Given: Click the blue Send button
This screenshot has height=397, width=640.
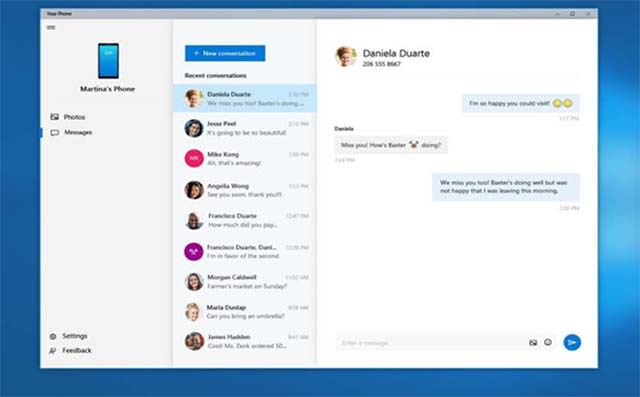Looking at the screenshot, I should [x=572, y=342].
